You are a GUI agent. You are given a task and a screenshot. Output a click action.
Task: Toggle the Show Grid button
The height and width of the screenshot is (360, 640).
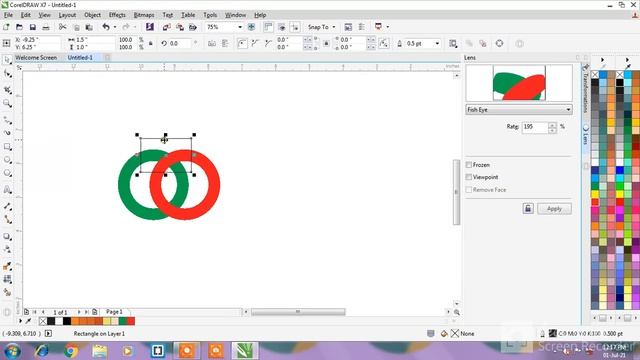coord(282,27)
